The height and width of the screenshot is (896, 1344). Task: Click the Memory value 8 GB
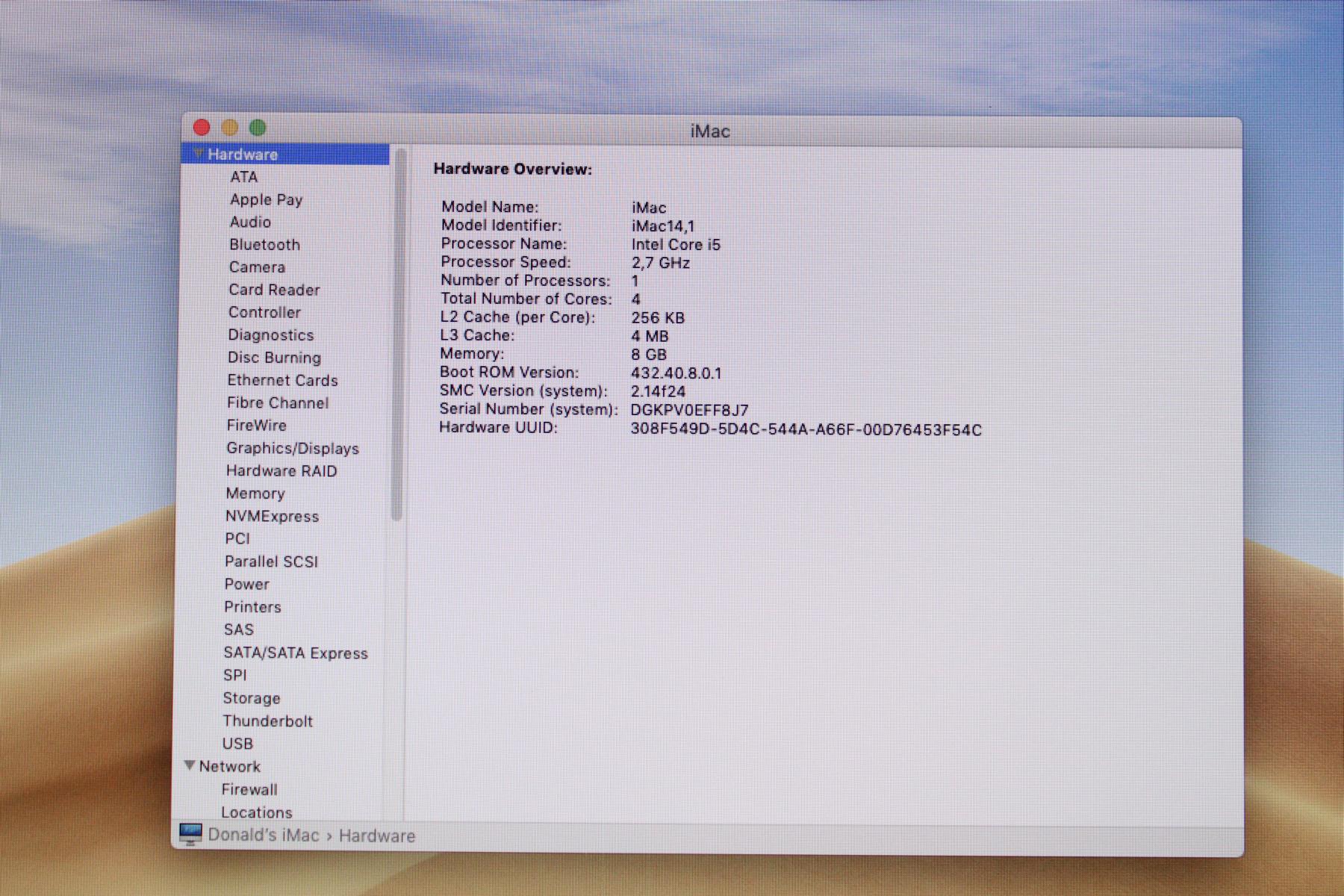coord(649,355)
